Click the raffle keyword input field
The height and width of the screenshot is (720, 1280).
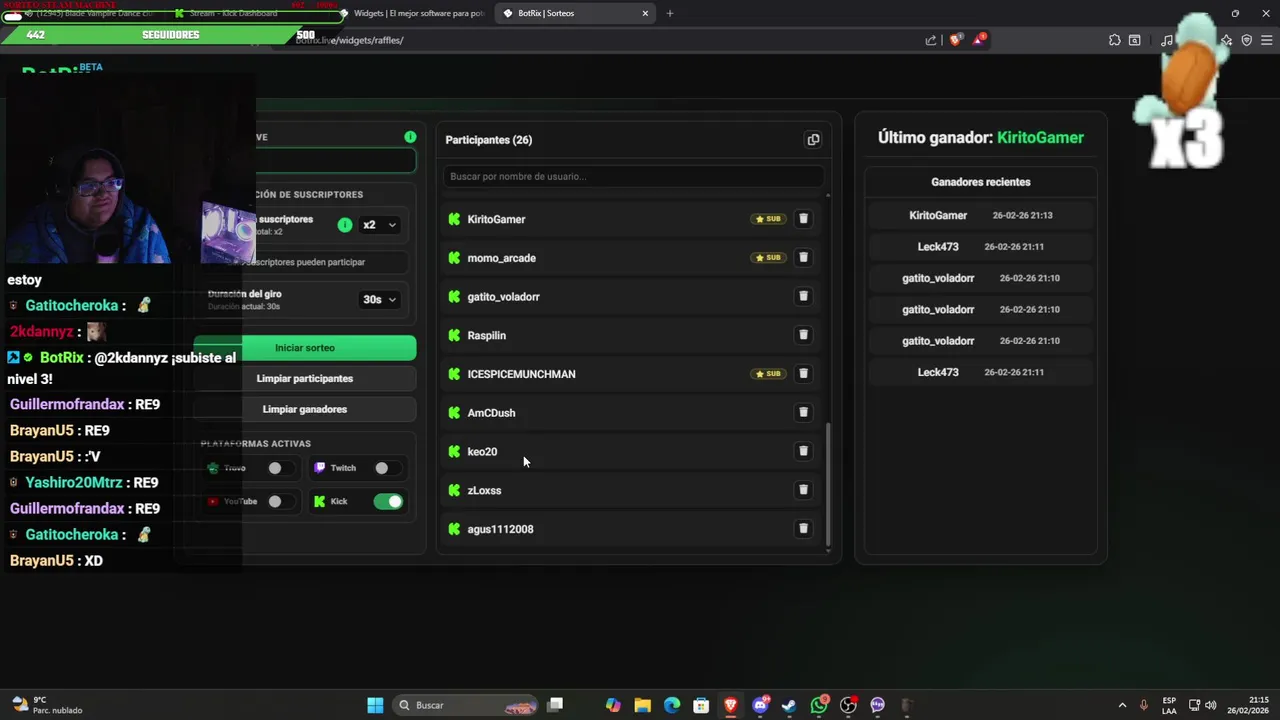(335, 161)
